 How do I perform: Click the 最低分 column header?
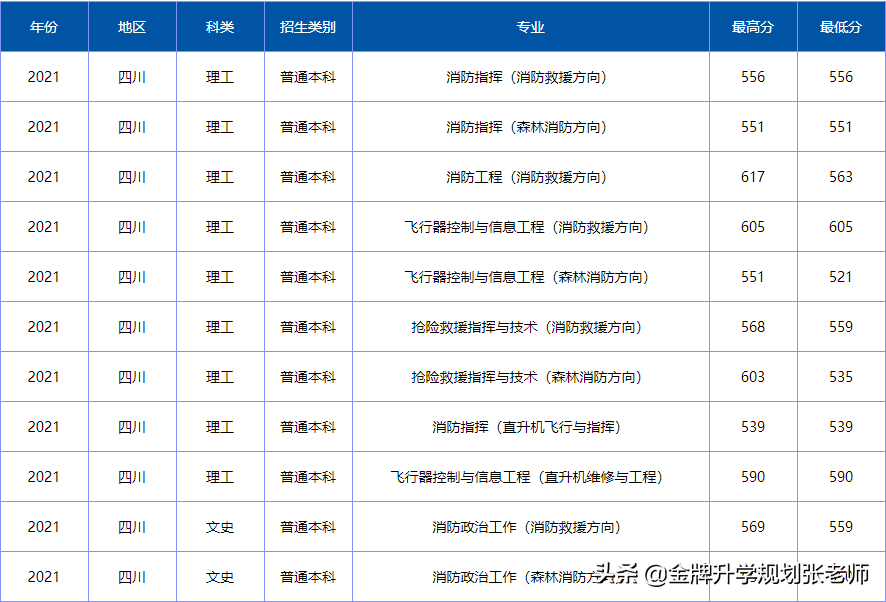click(x=840, y=27)
